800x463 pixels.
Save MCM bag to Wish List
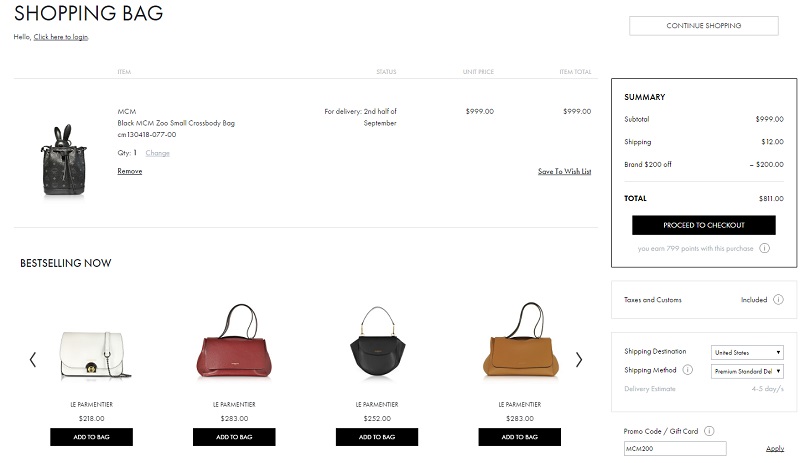tap(564, 171)
